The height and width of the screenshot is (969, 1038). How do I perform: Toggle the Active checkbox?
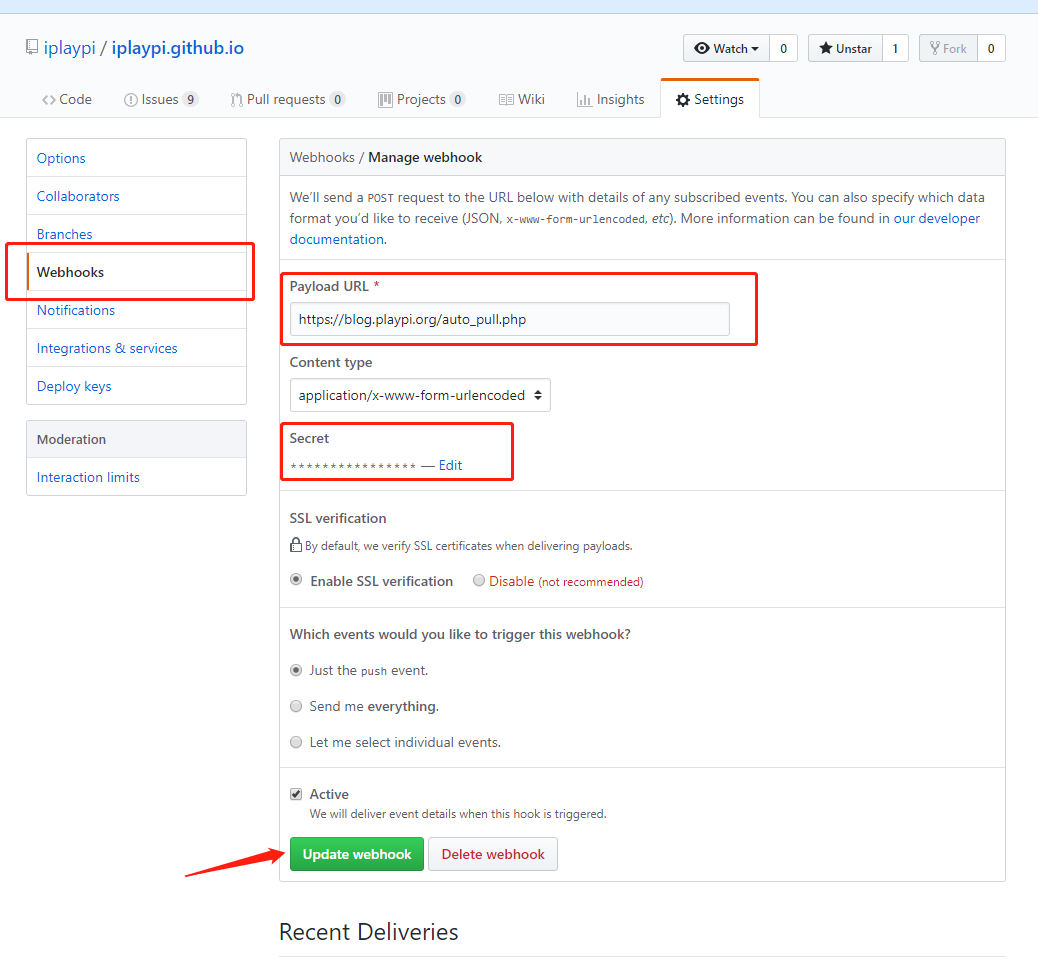click(x=296, y=794)
